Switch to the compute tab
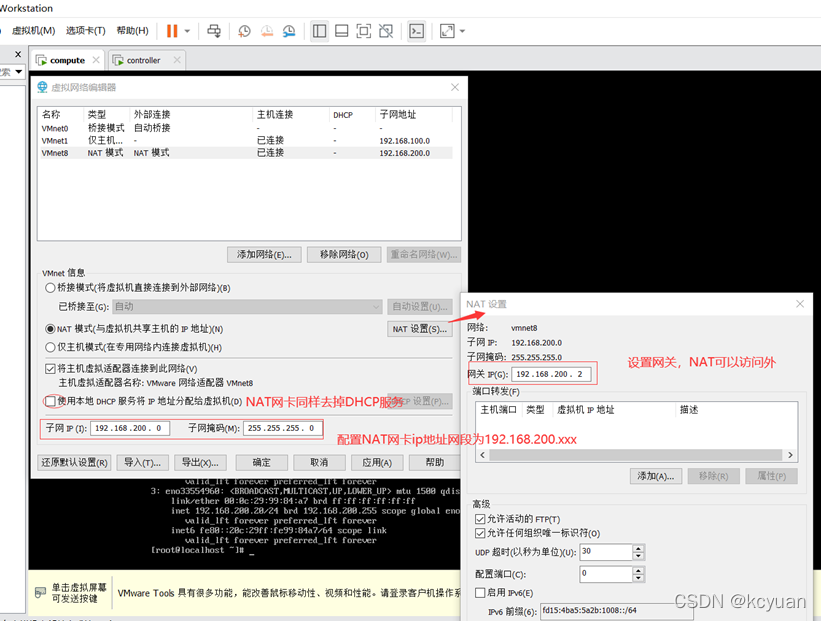Screen dimensions: 821x621 (68, 60)
